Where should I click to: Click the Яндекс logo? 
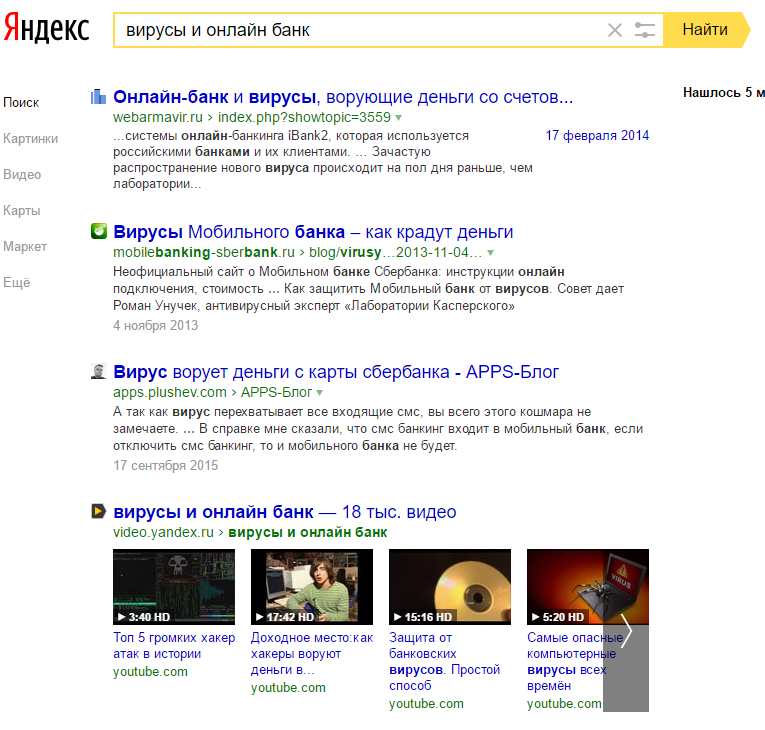pyautogui.click(x=47, y=28)
